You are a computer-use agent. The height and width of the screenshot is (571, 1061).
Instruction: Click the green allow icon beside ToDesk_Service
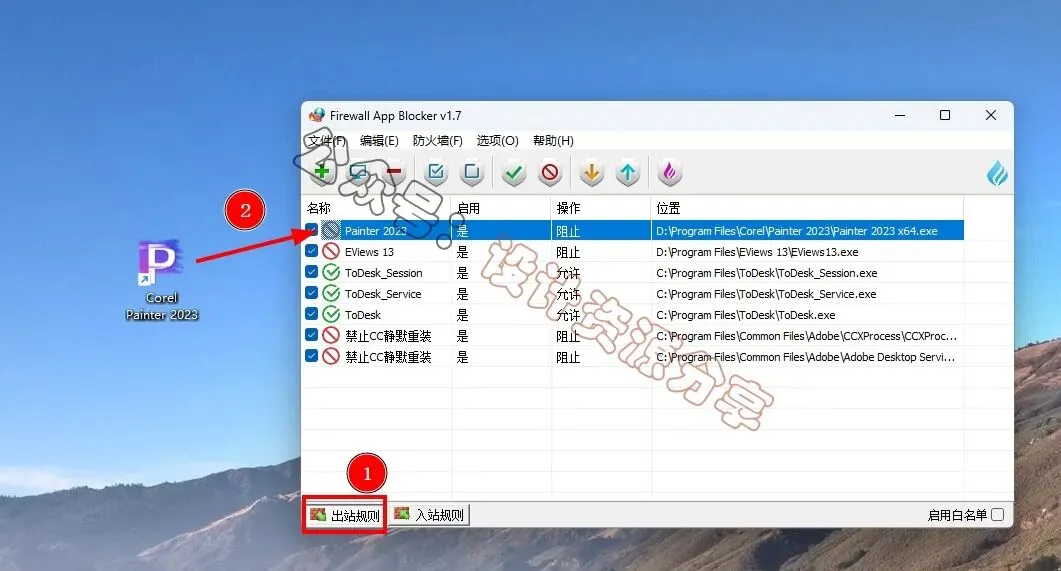330,294
